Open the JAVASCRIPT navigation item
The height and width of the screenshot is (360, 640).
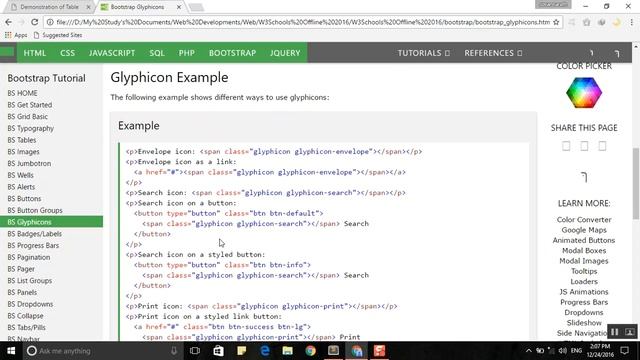coord(112,53)
